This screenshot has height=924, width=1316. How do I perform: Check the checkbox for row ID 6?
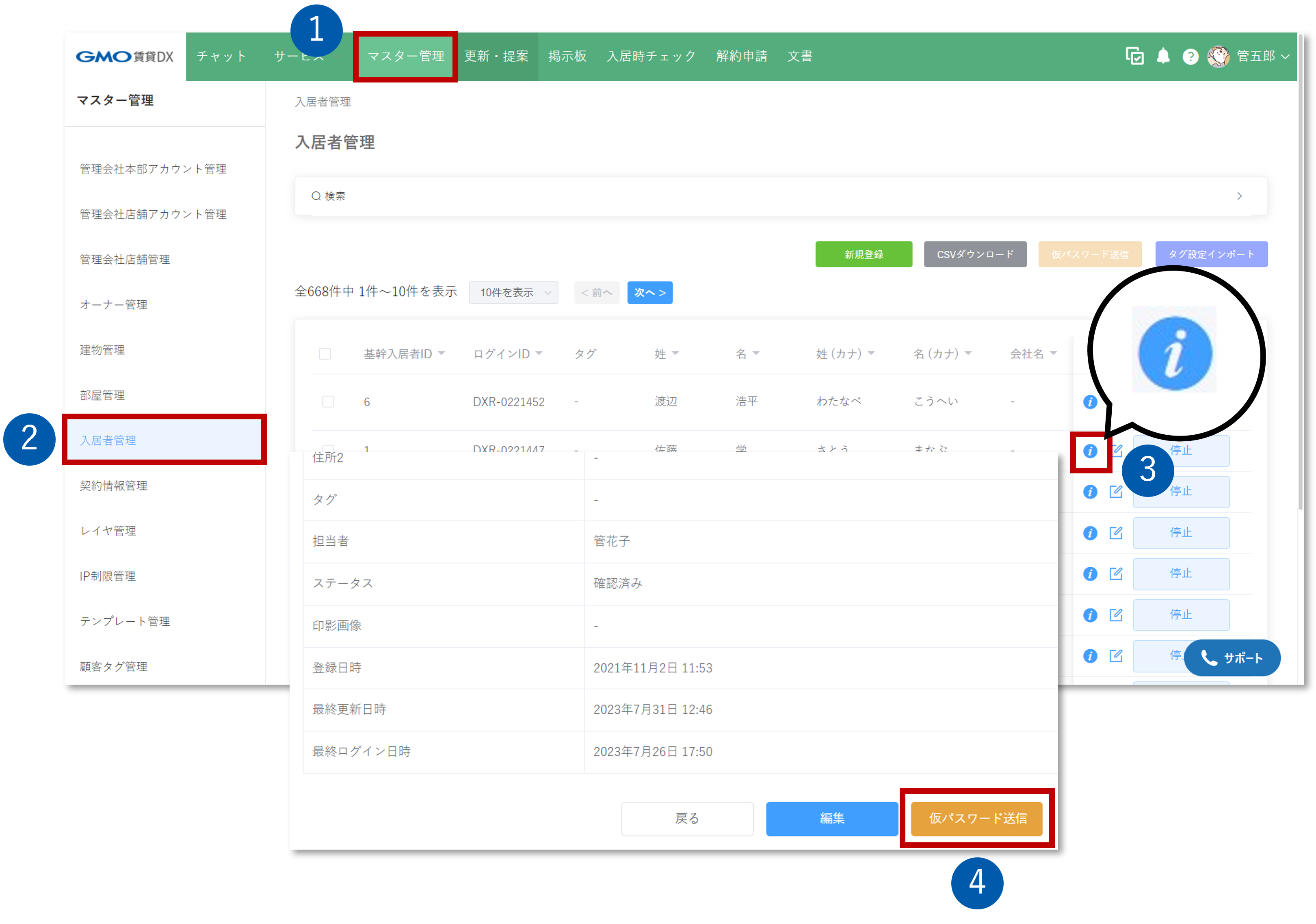328,401
